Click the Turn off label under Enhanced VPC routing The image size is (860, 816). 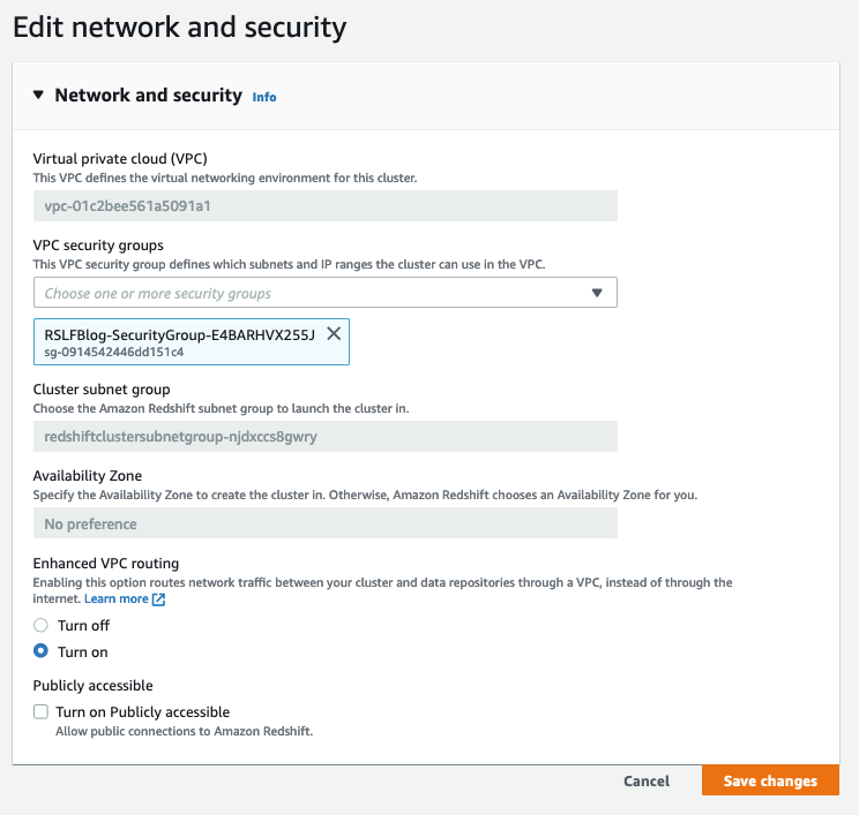point(84,625)
